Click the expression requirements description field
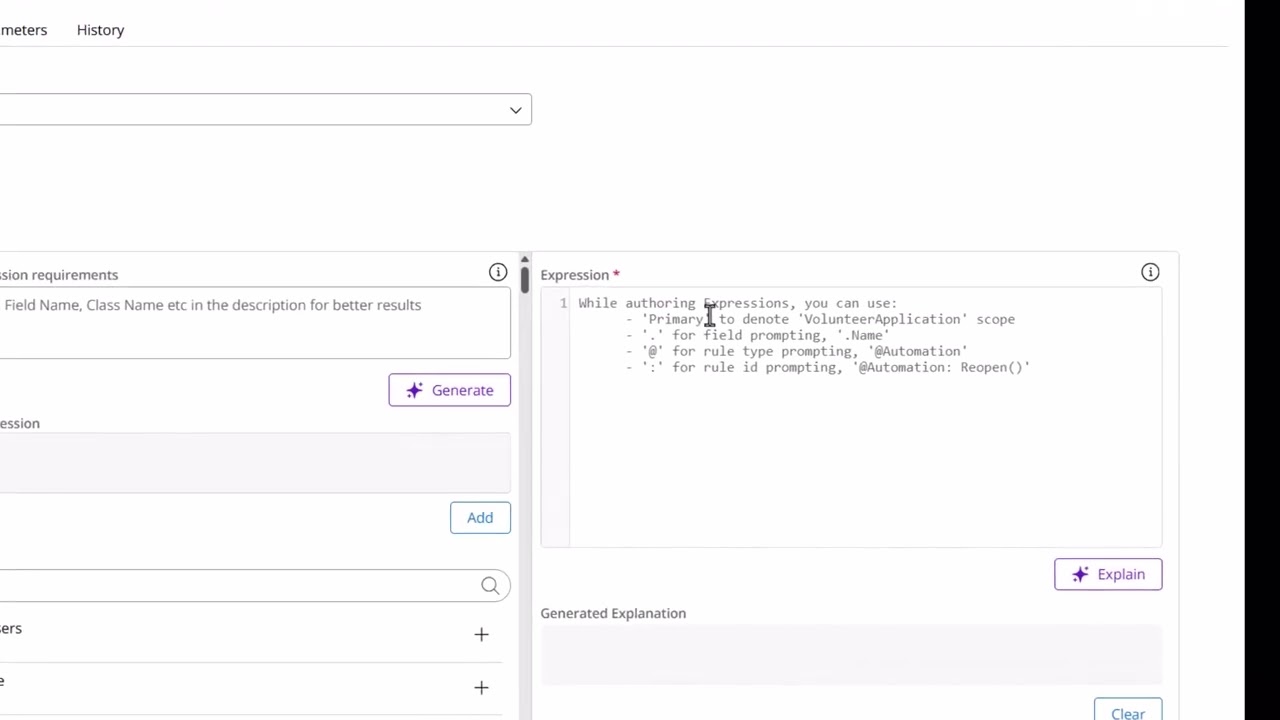Screen dimensions: 1280x720 point(255,323)
